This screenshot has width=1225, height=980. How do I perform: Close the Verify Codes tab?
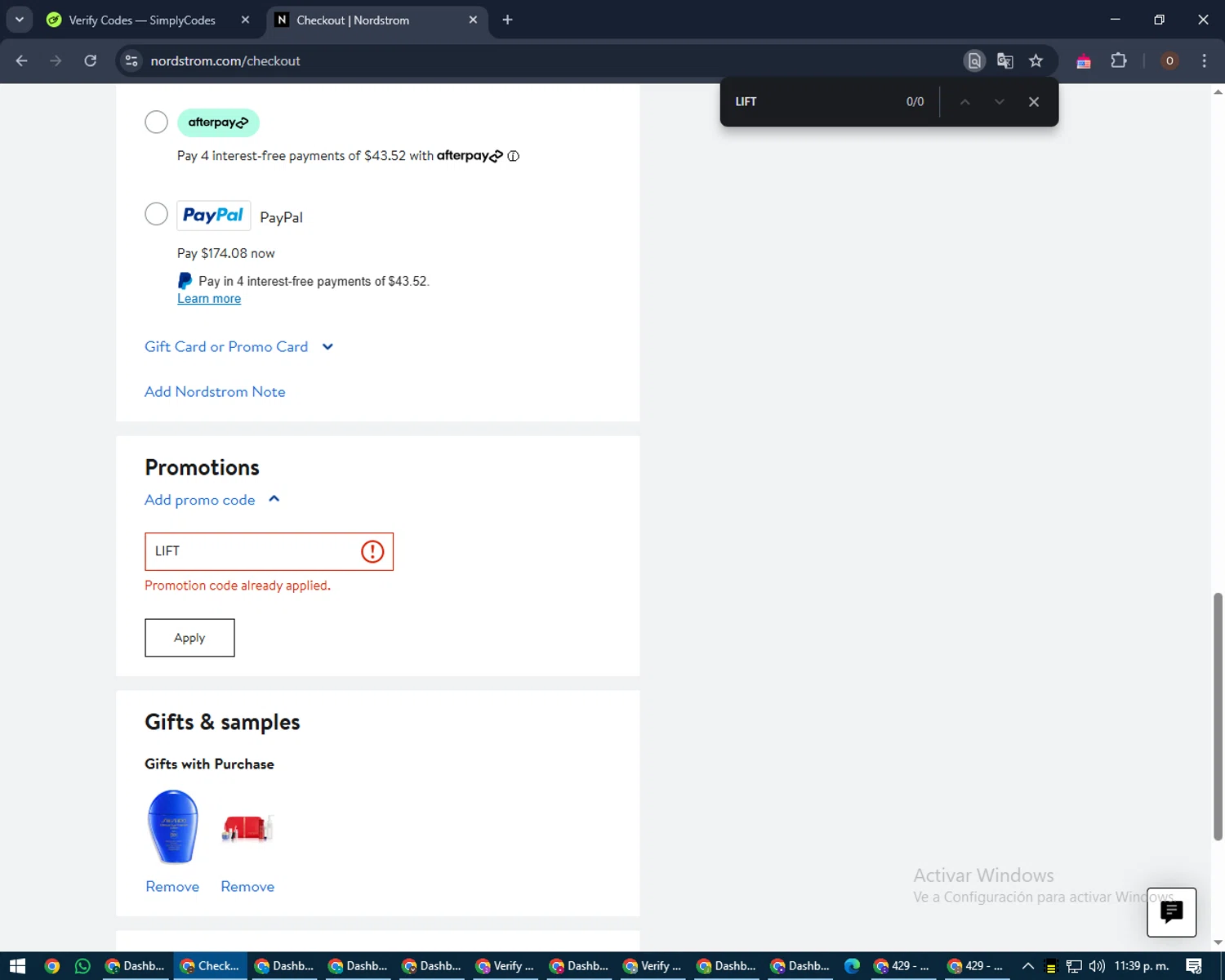point(245,20)
